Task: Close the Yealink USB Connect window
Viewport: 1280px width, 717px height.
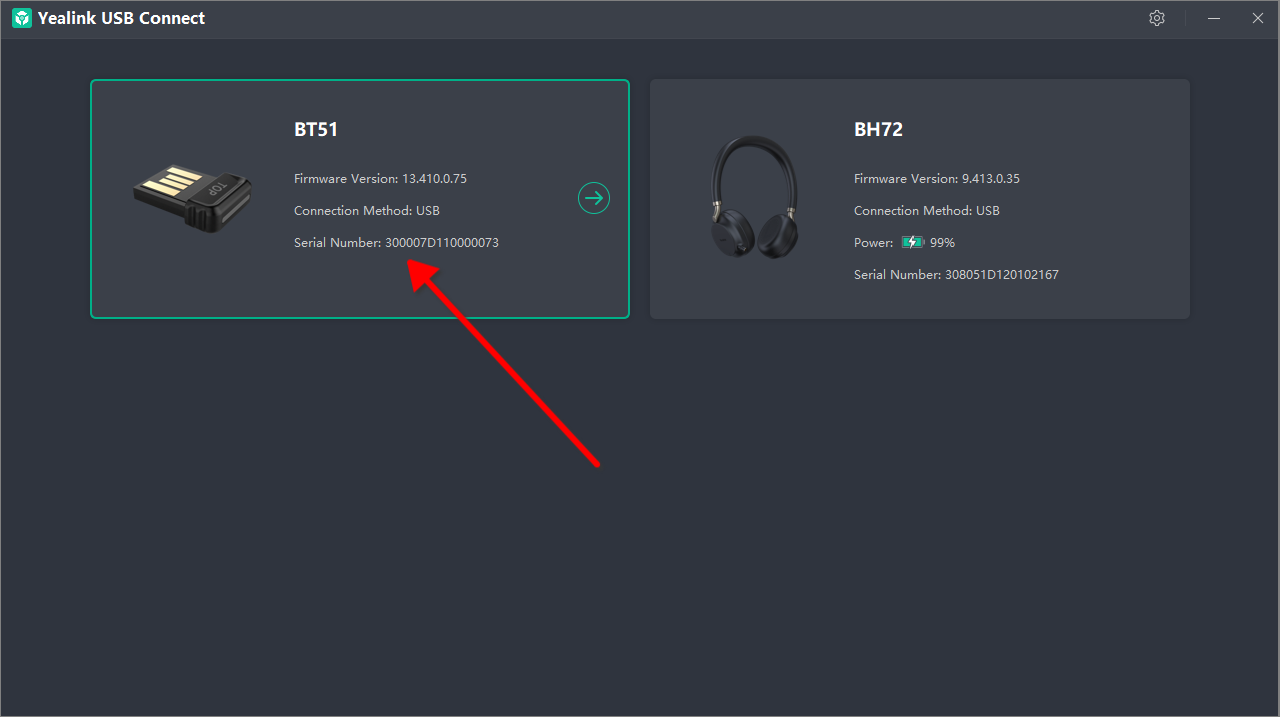Action: click(x=1258, y=18)
